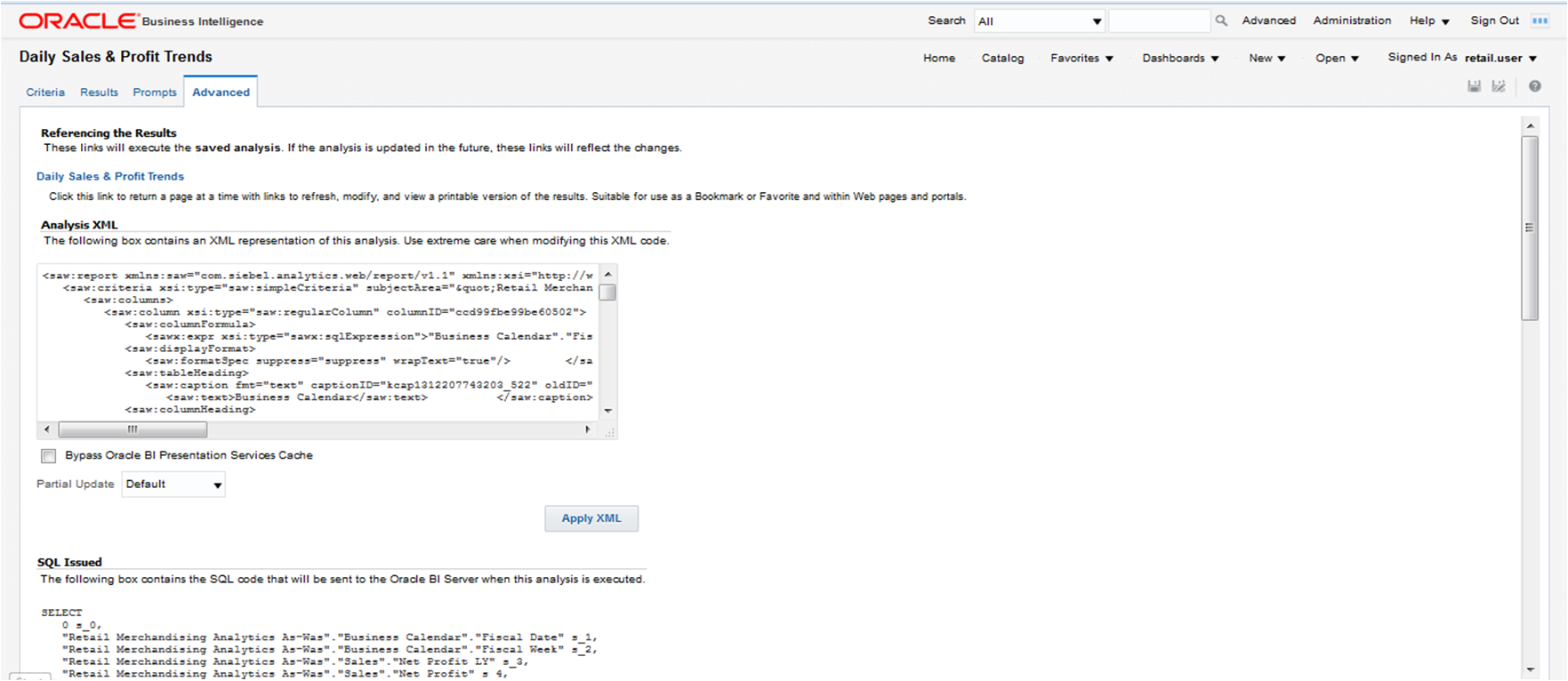Click the Referencing the Results heading
1568x681 pixels.
[x=109, y=132]
